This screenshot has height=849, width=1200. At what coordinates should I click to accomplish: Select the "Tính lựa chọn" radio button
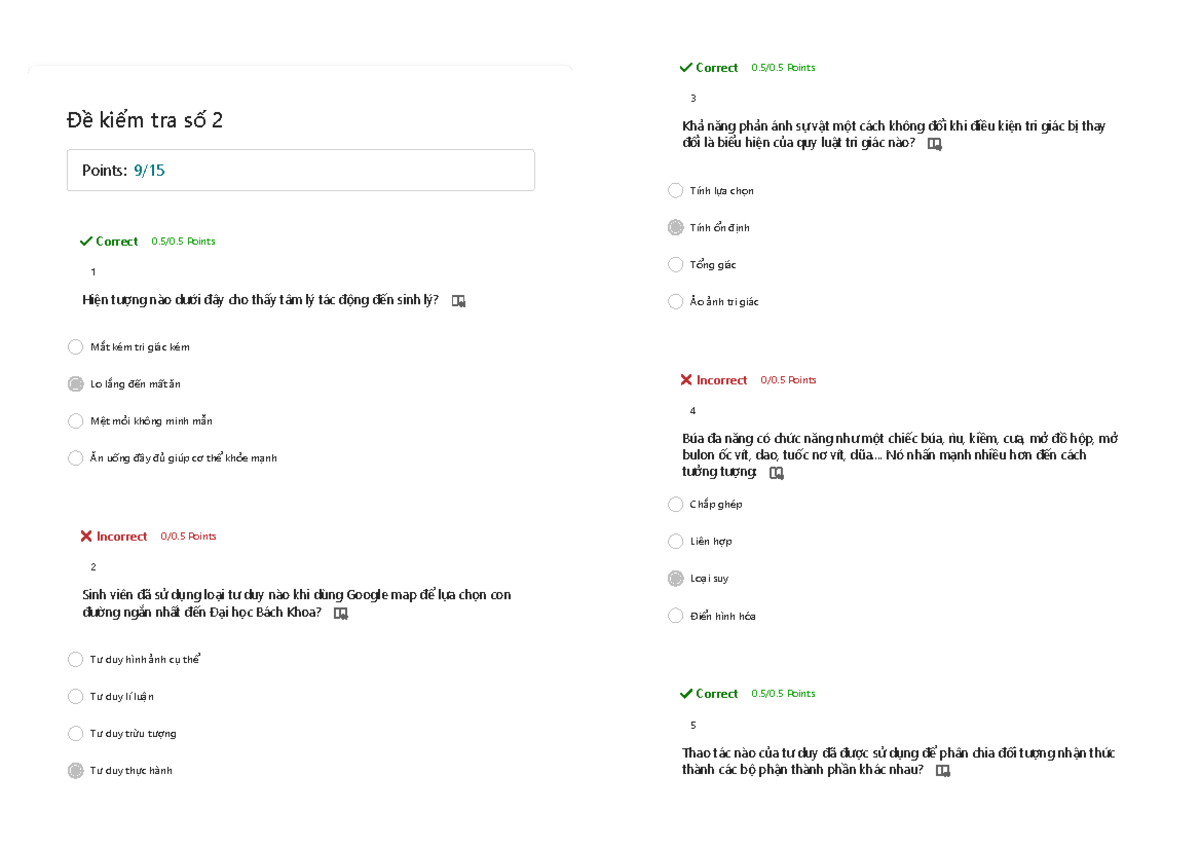676,191
